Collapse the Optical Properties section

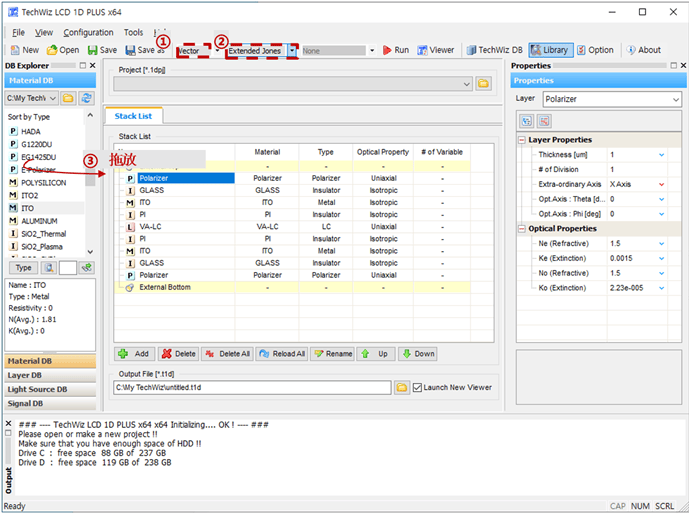point(521,229)
